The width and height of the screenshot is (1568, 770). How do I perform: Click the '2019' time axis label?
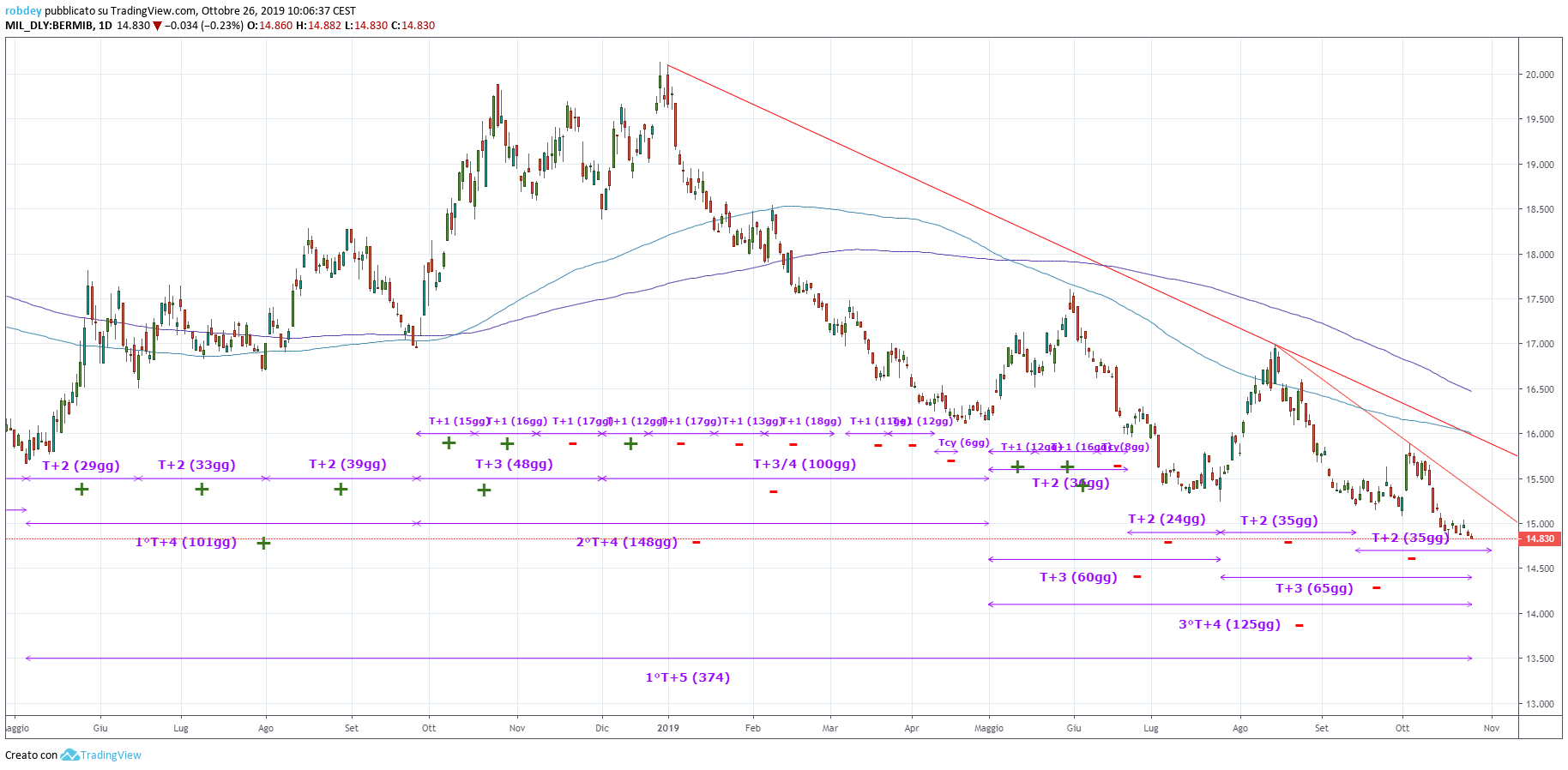668,728
